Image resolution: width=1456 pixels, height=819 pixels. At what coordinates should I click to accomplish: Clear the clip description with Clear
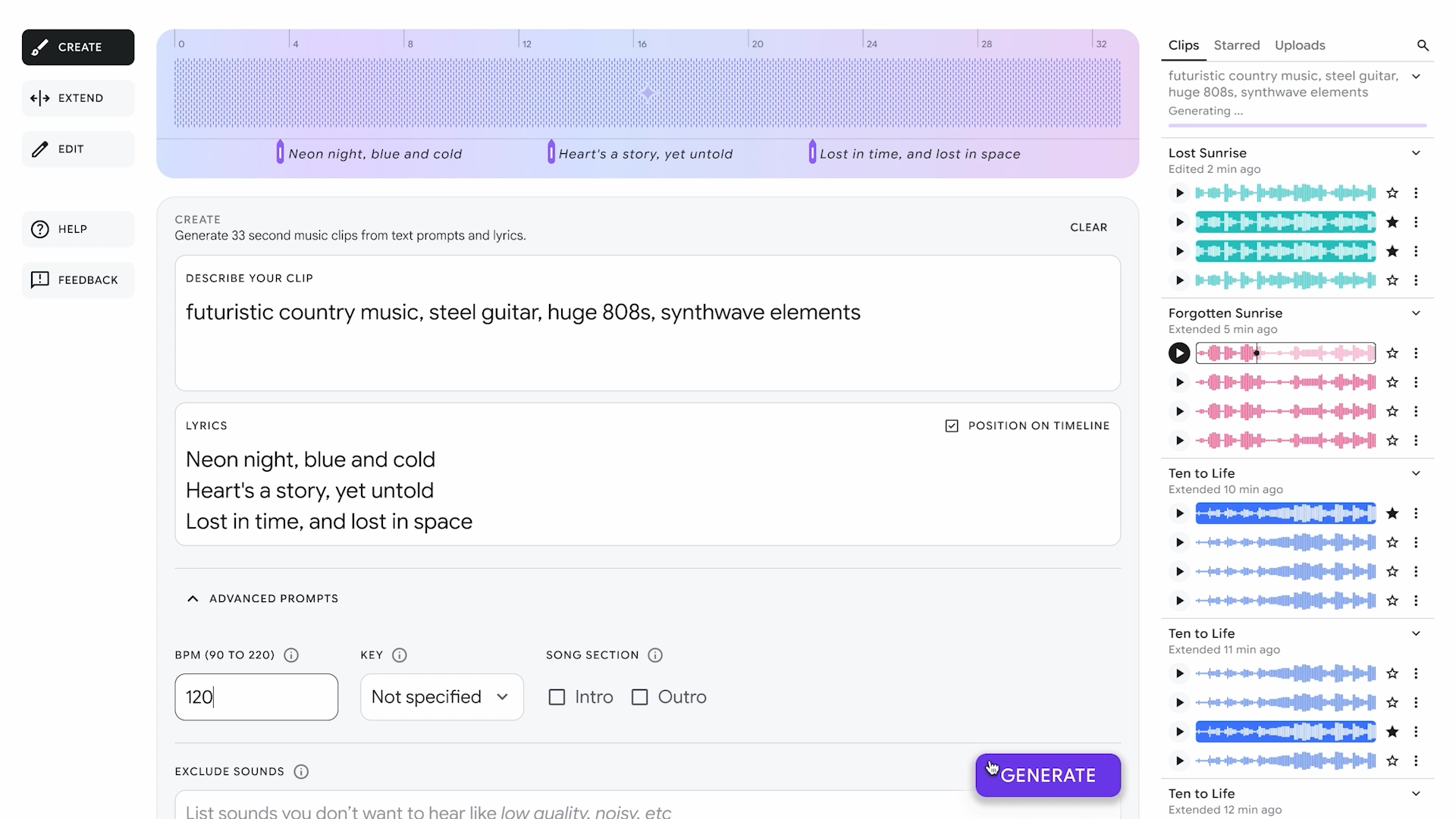[1089, 227]
